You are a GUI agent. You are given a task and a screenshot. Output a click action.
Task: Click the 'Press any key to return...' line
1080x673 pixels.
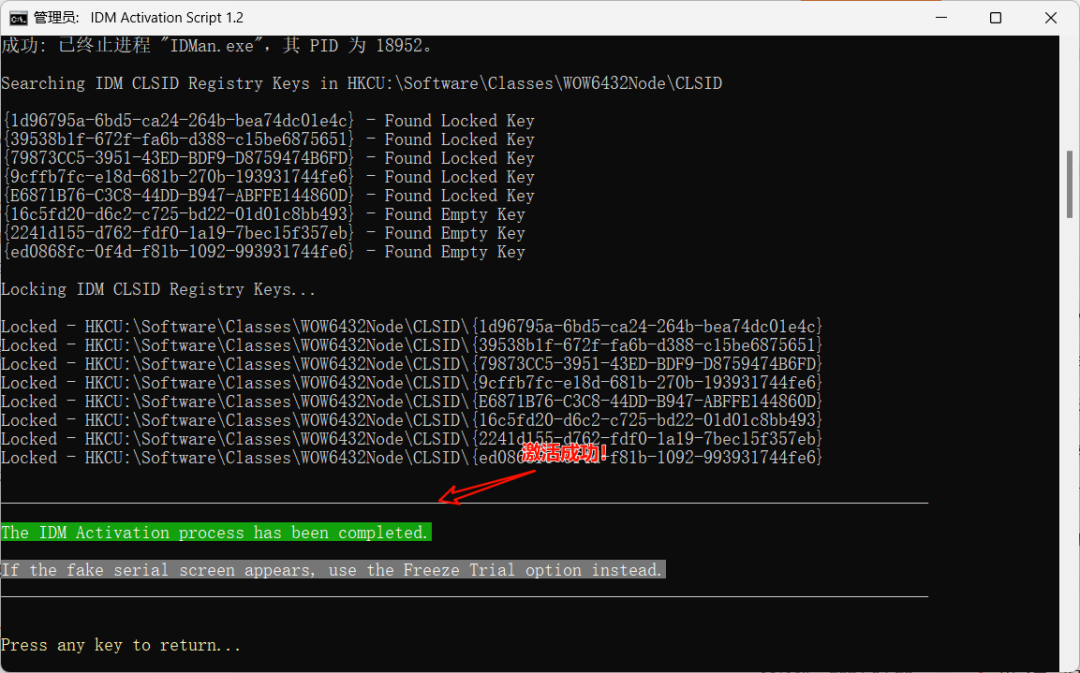(121, 645)
